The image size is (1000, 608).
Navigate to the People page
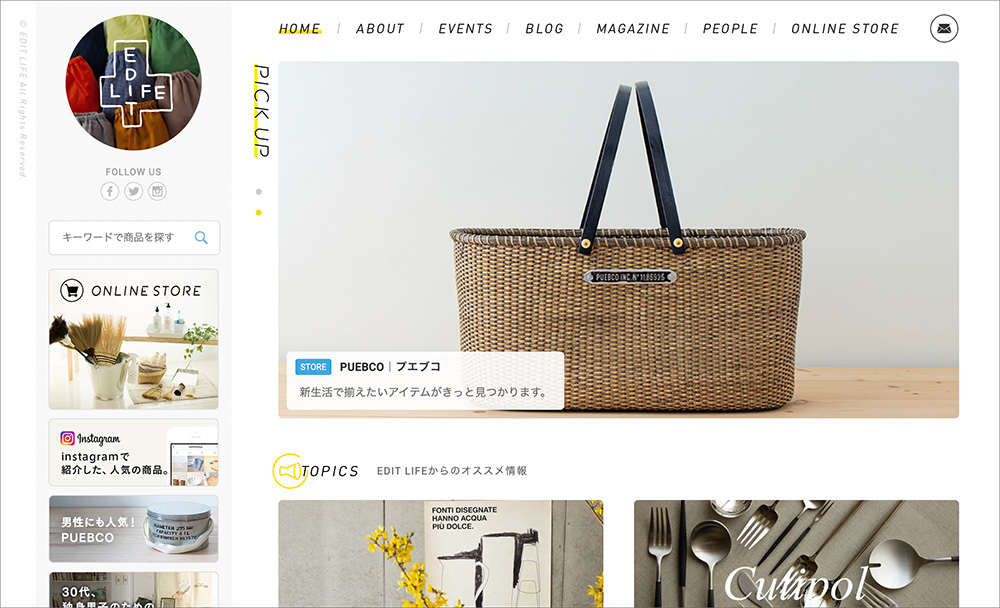tap(730, 29)
